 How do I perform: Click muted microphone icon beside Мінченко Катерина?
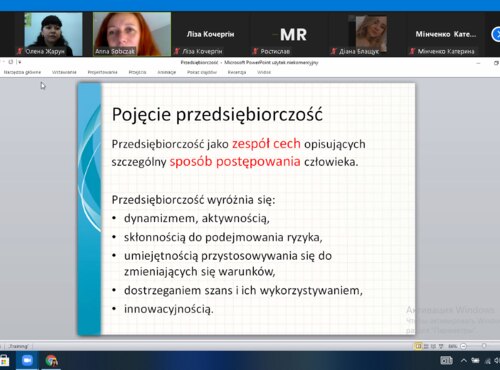pyautogui.click(x=412, y=51)
